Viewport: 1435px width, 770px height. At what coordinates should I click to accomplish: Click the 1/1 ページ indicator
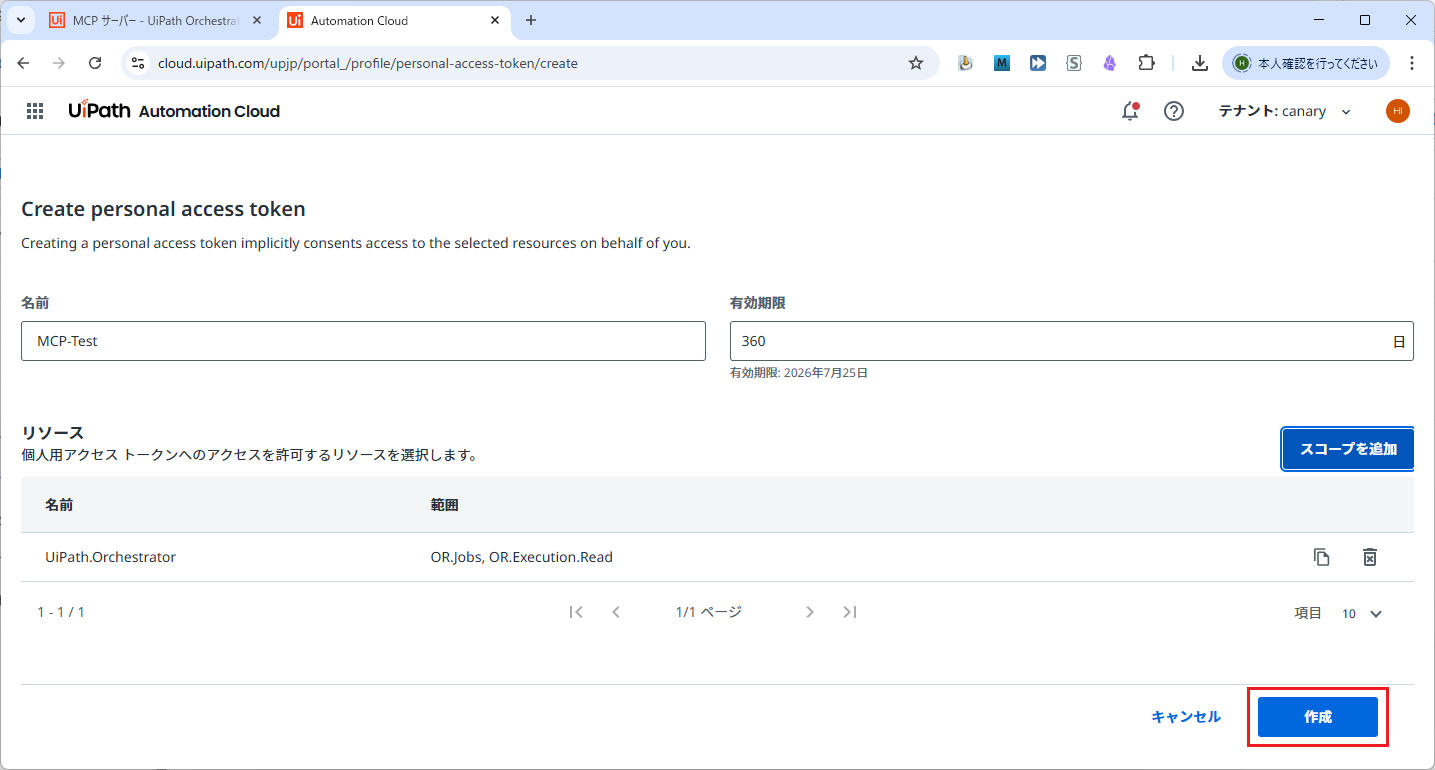point(709,612)
